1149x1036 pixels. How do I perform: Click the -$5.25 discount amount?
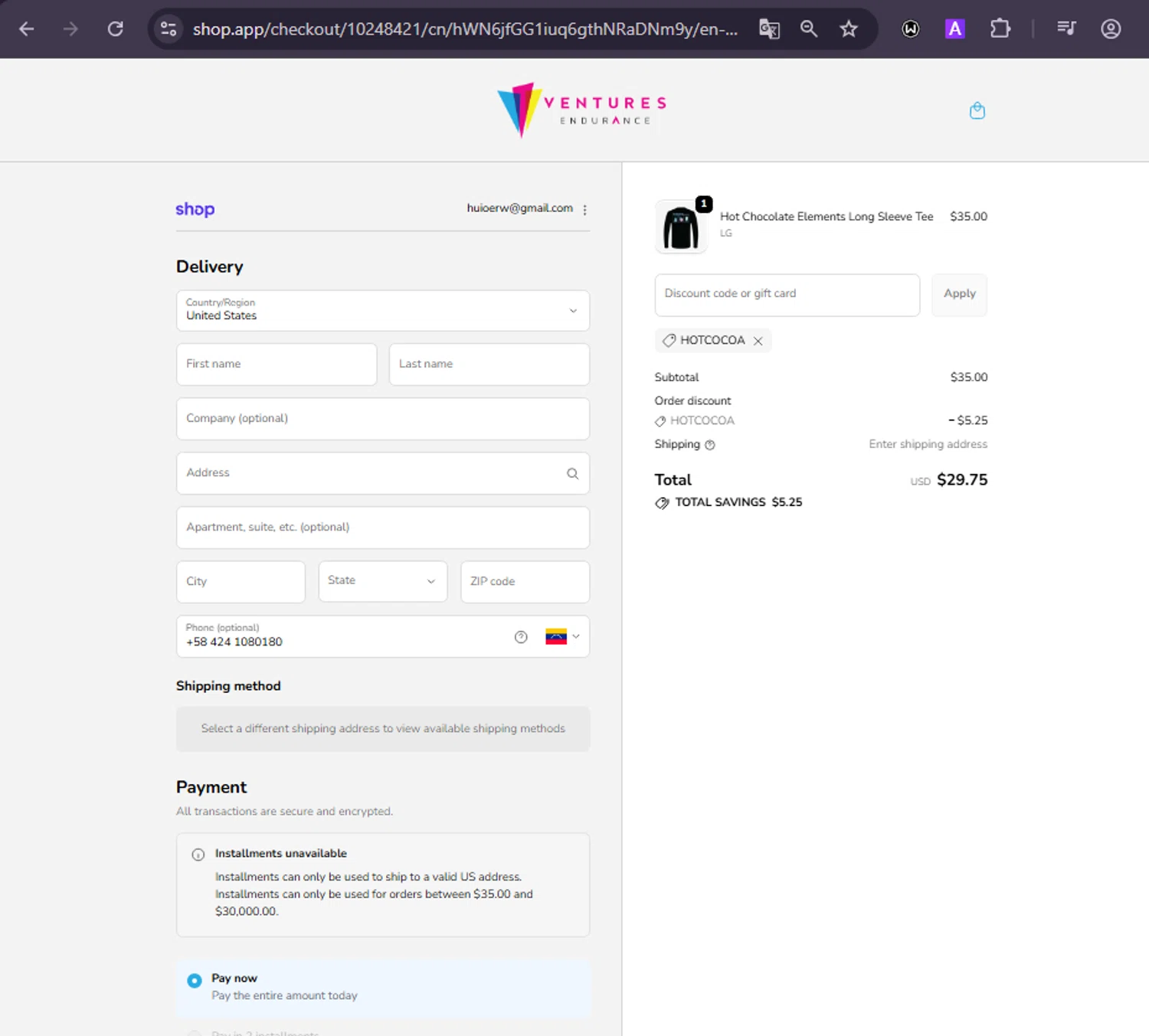(968, 420)
